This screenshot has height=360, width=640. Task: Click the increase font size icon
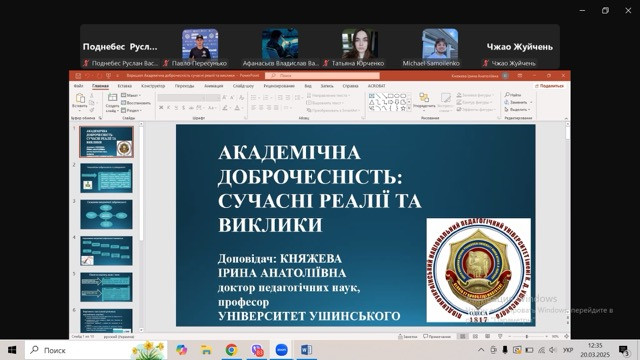(224, 98)
